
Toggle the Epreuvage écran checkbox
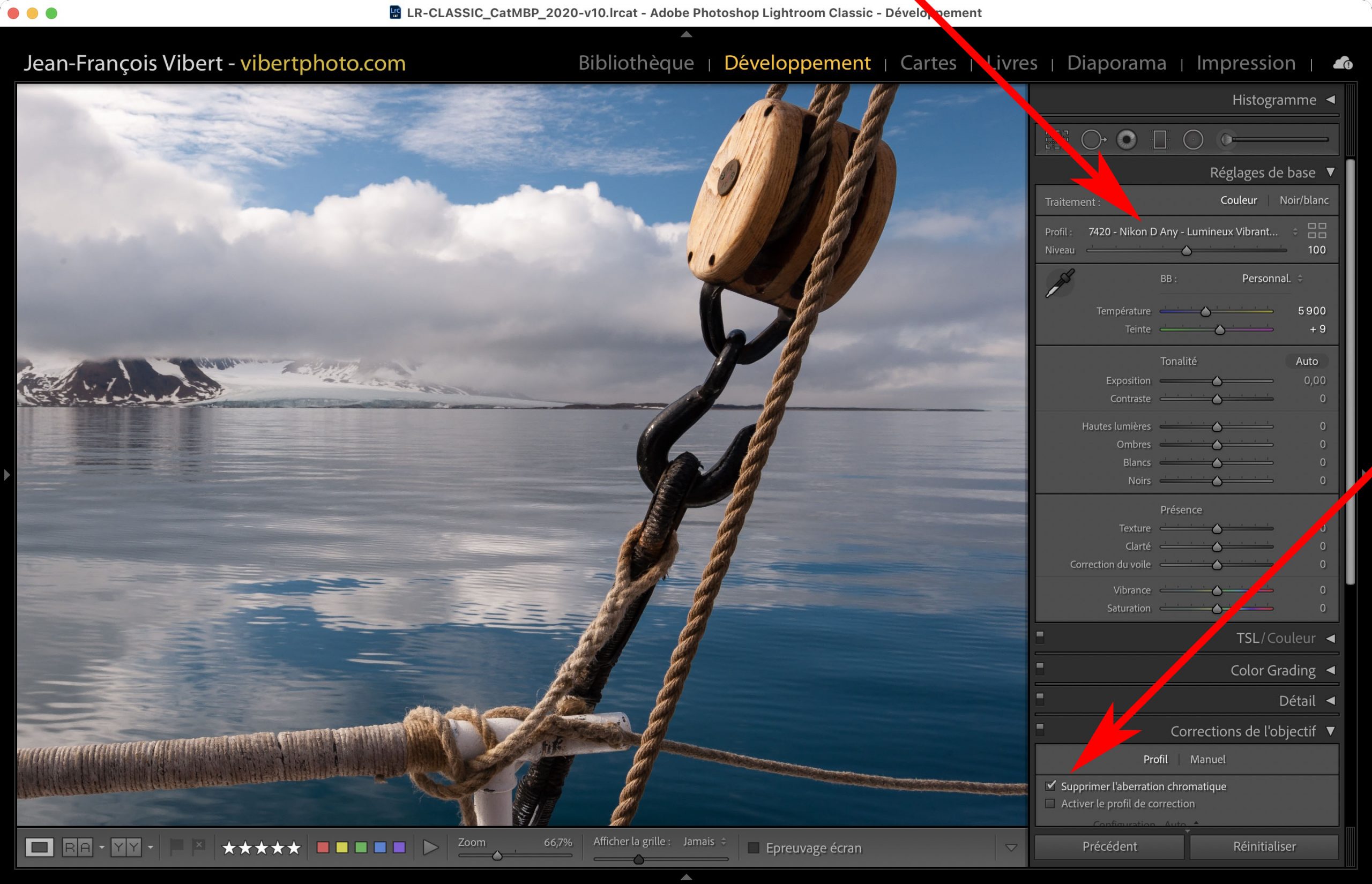[x=754, y=848]
